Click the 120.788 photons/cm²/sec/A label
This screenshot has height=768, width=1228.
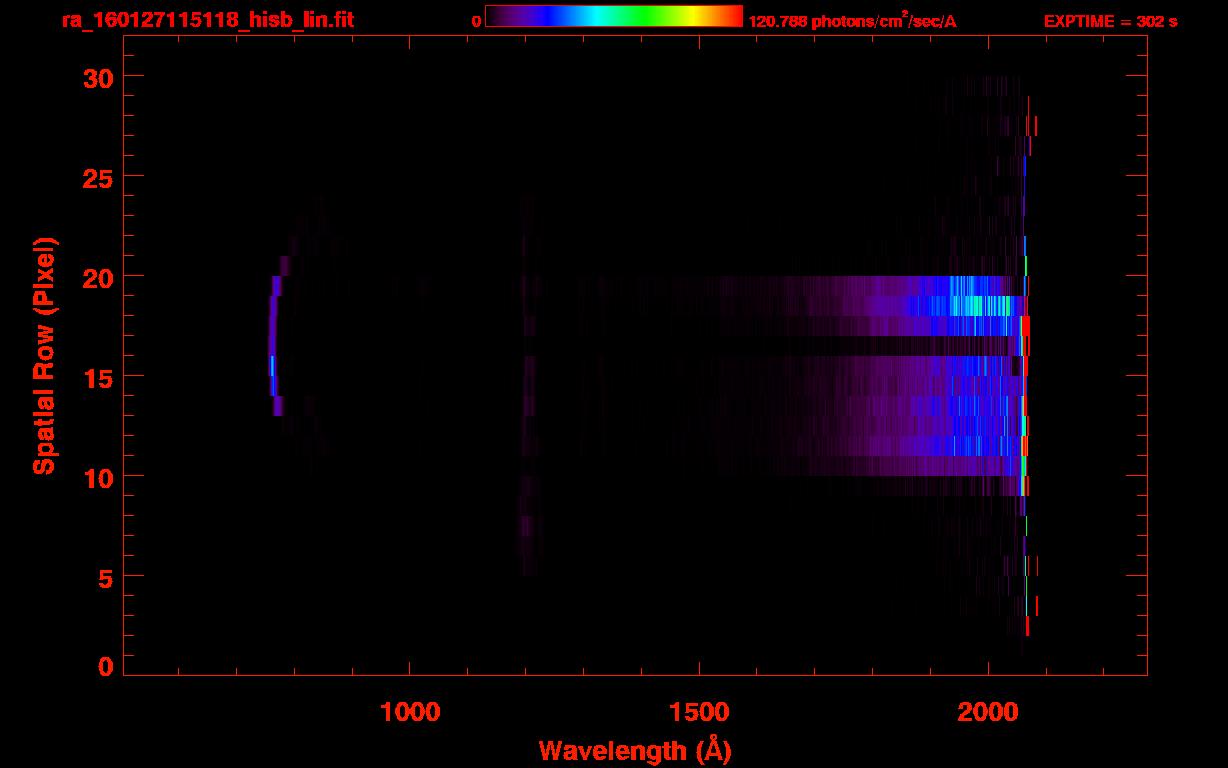[852, 20]
